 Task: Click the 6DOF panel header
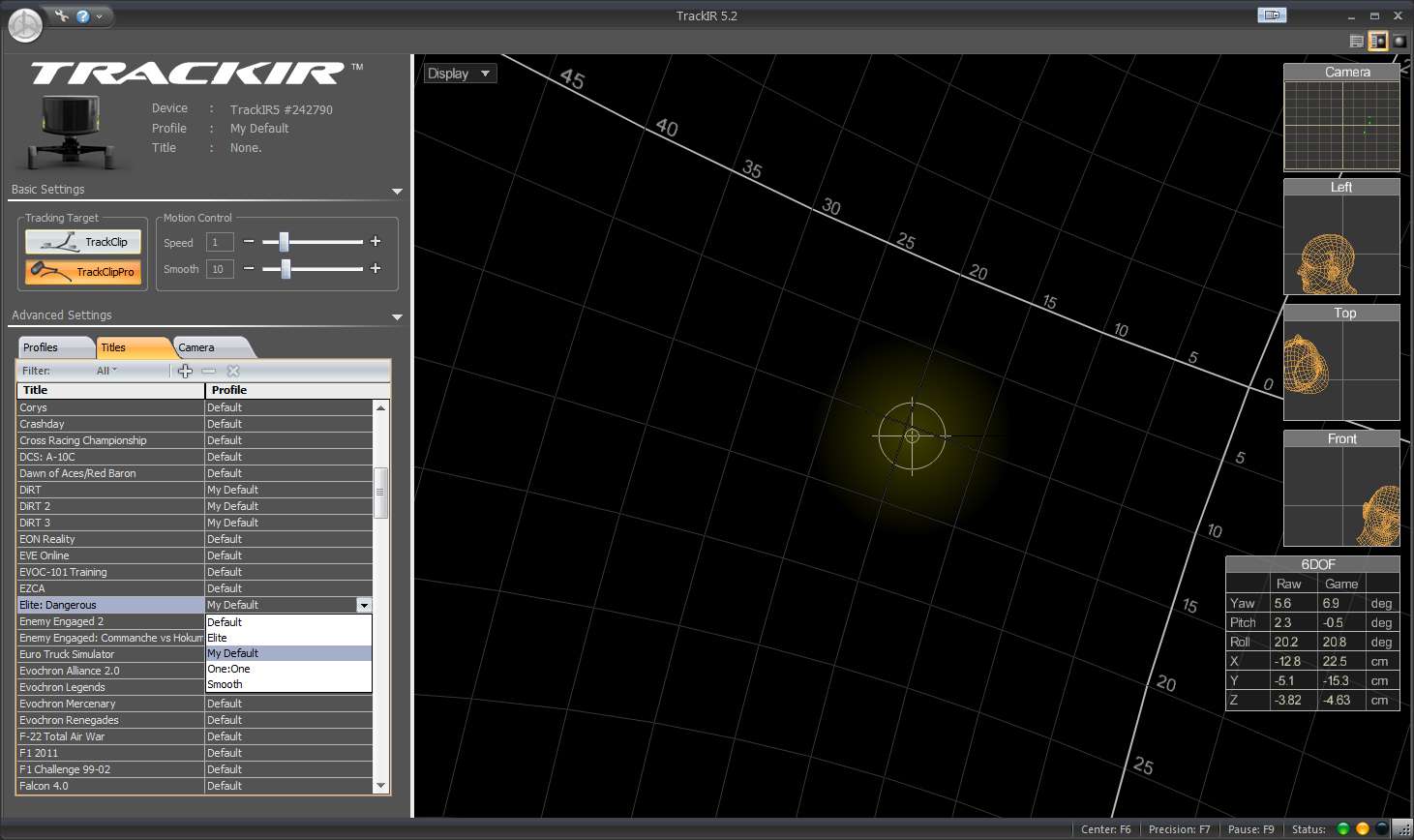(x=1312, y=564)
